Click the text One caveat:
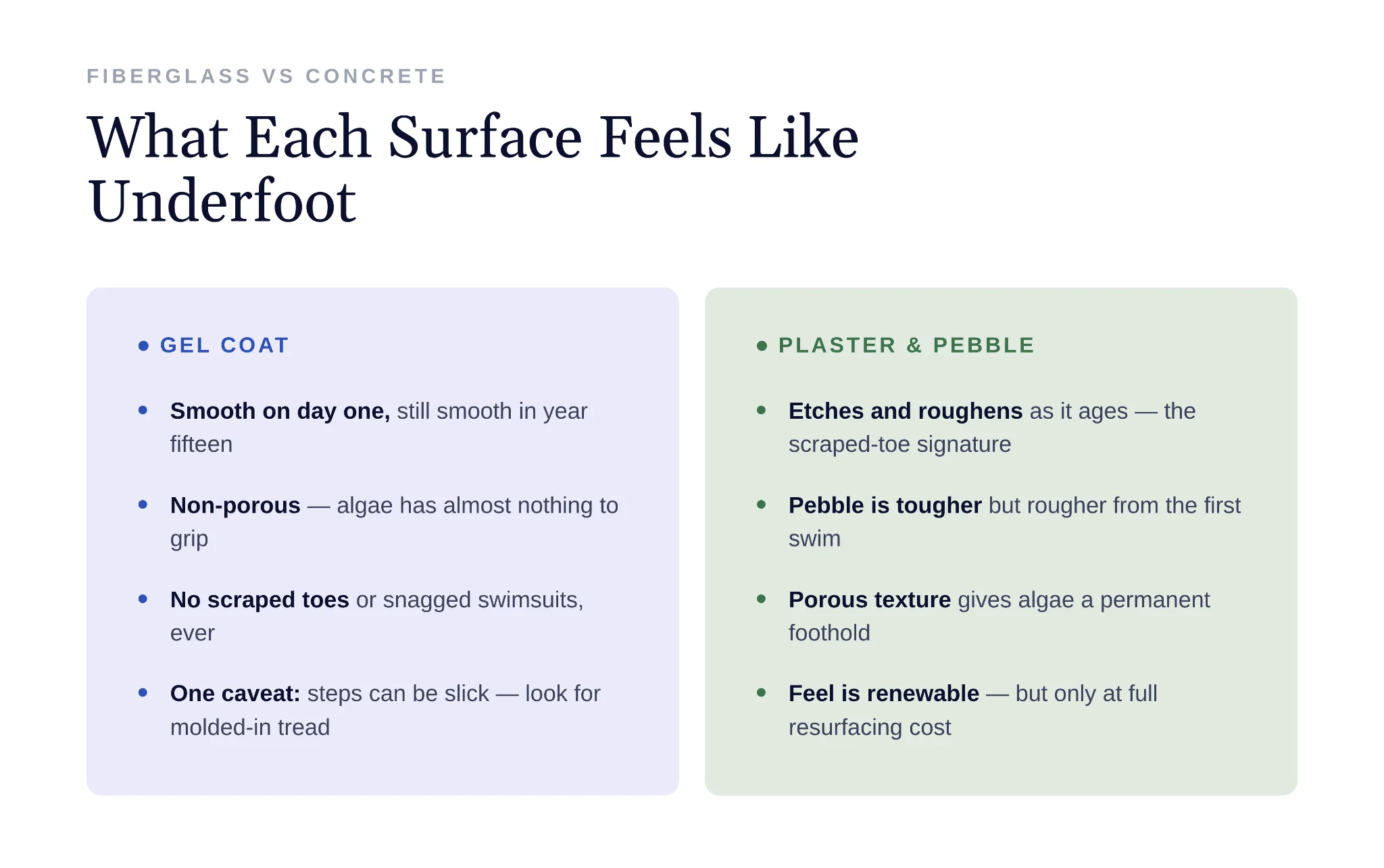Viewport: 1384px width, 868px height. coord(235,694)
